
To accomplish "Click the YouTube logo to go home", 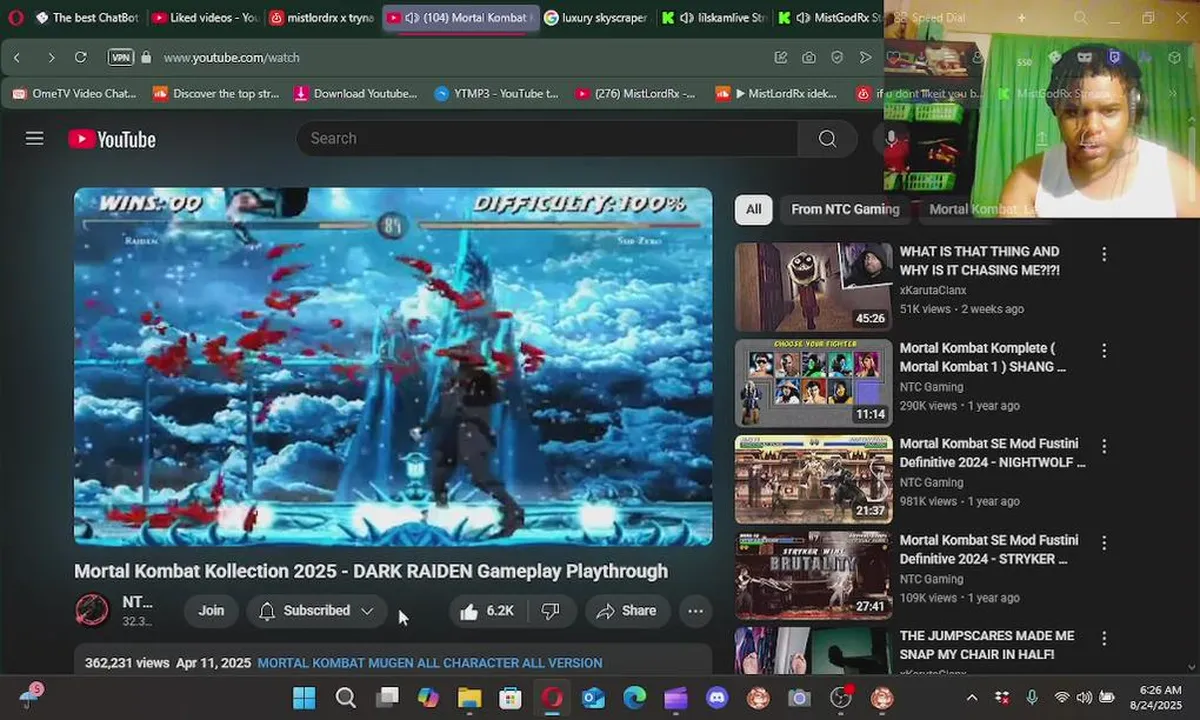I will point(112,139).
